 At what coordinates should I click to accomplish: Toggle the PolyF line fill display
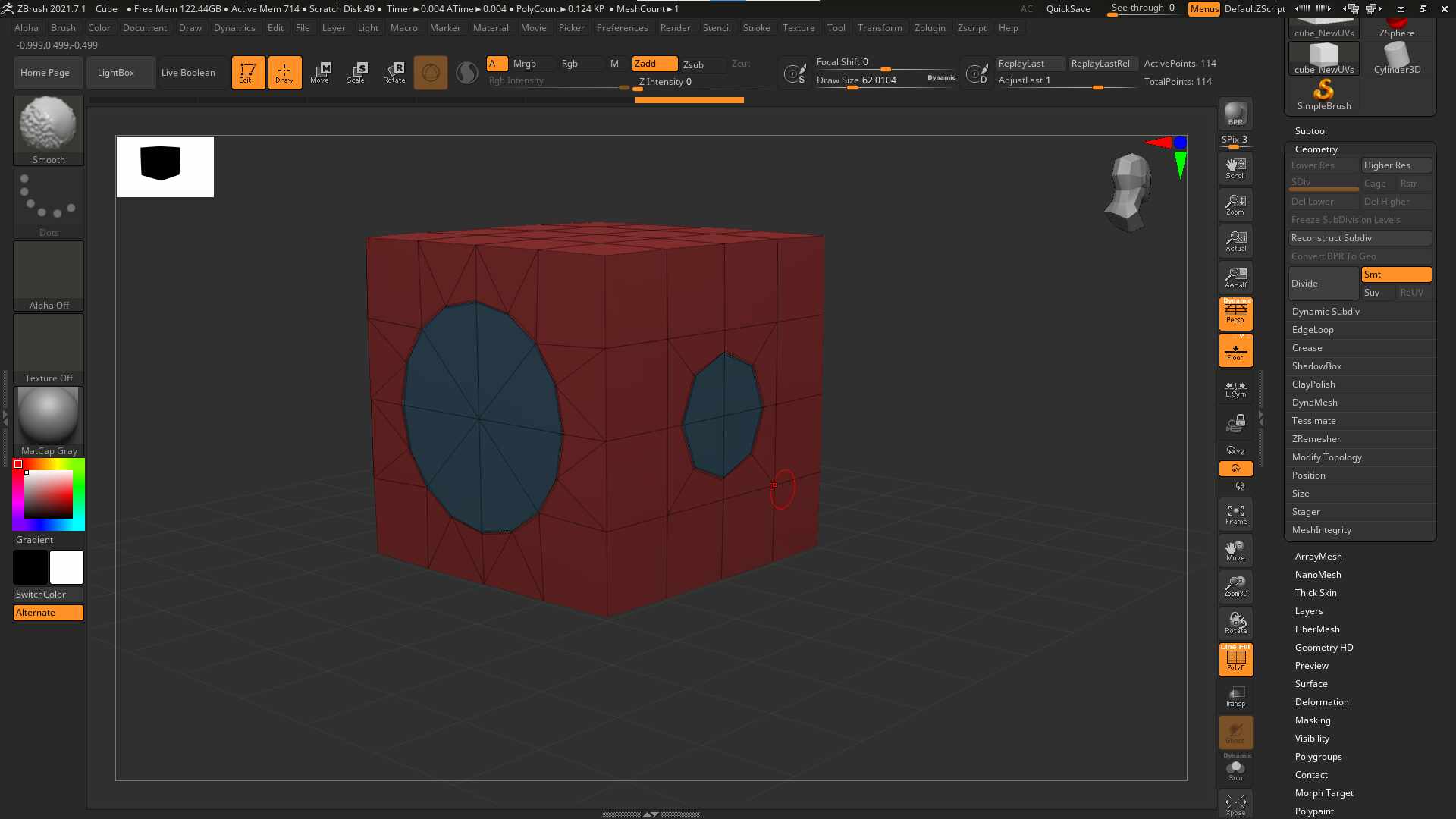[x=1235, y=660]
